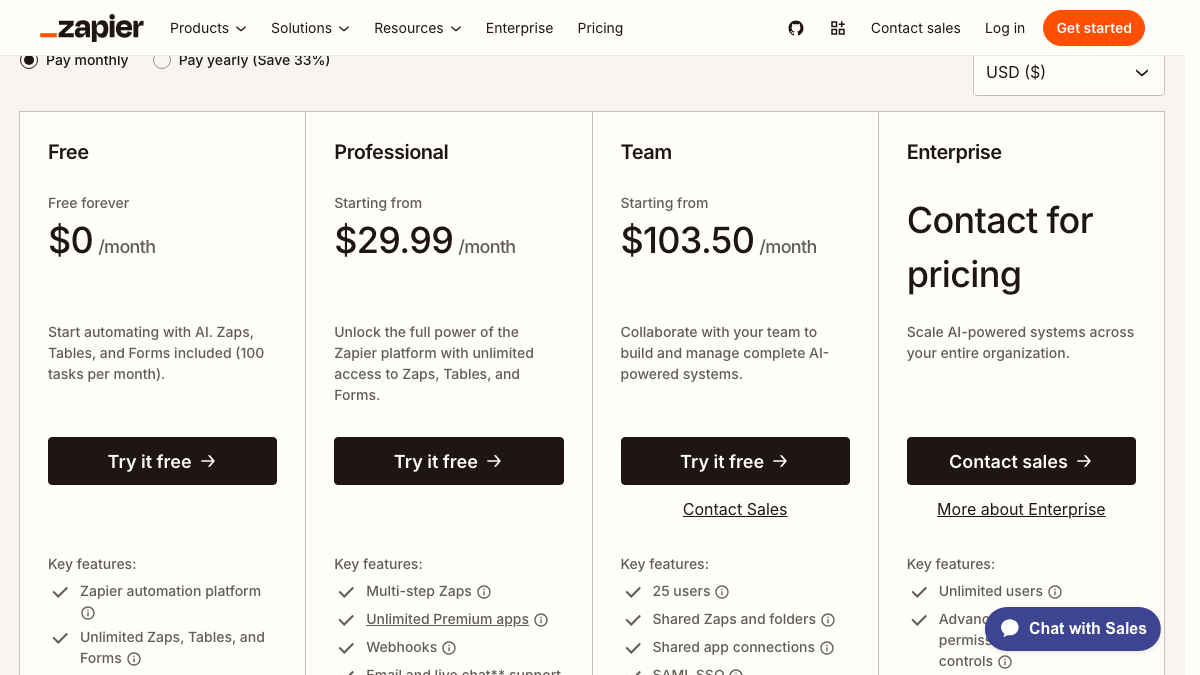This screenshot has height=675, width=1200.
Task: Open the apps grid icon in header
Action: pos(838,28)
